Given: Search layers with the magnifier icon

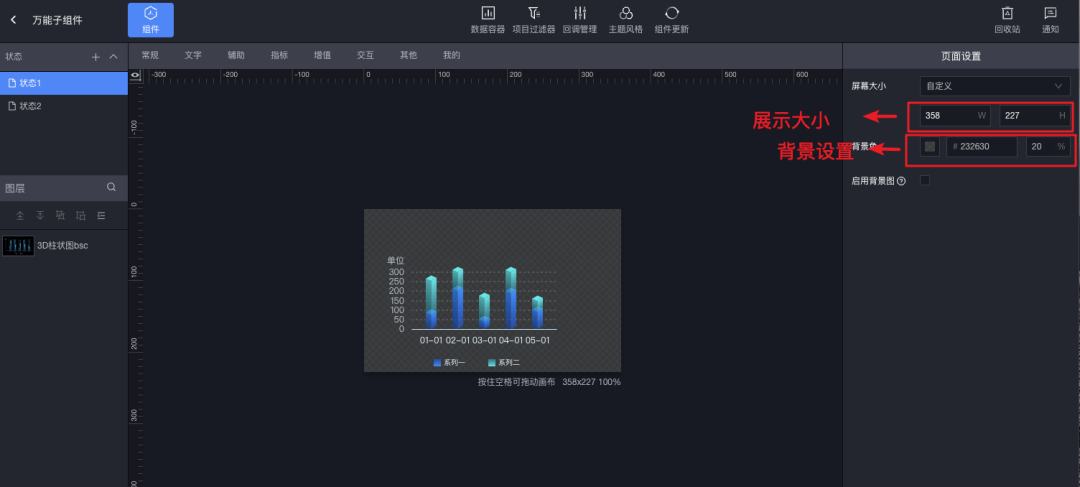Looking at the screenshot, I should tap(112, 187).
